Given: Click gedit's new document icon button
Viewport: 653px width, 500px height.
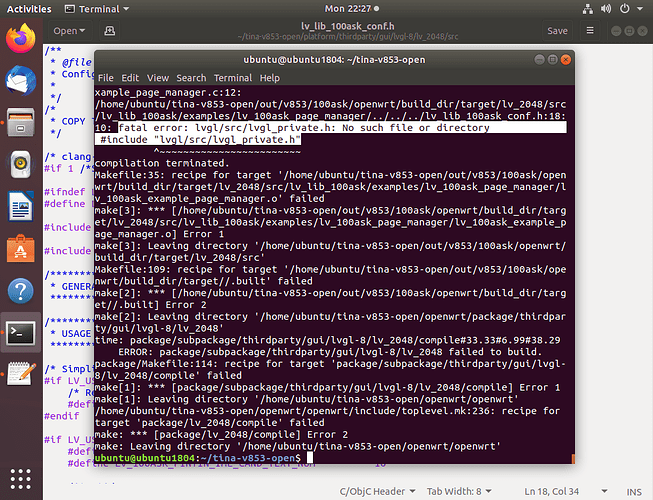Looking at the screenshot, I should click(110, 31).
